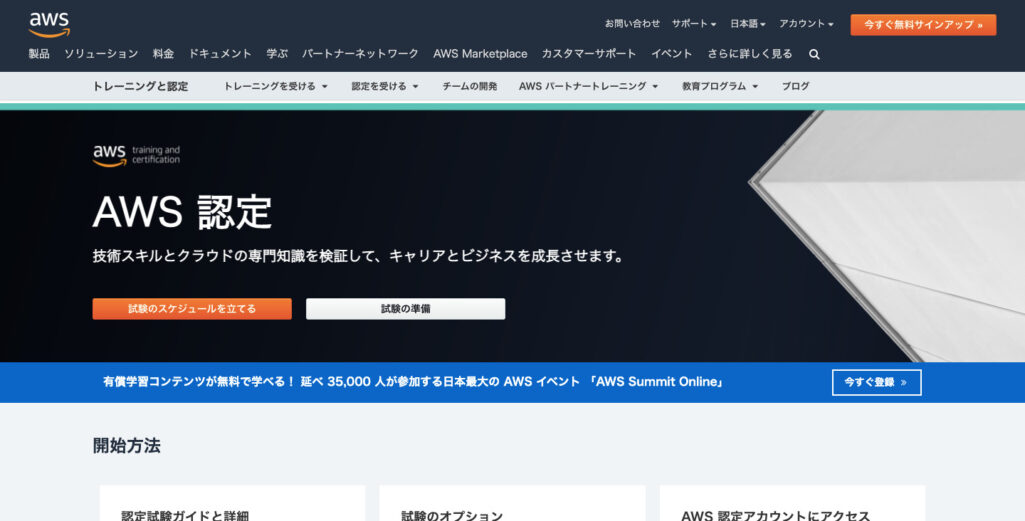Click the AWS training and certification logo
This screenshot has width=1025, height=521.
(136, 156)
